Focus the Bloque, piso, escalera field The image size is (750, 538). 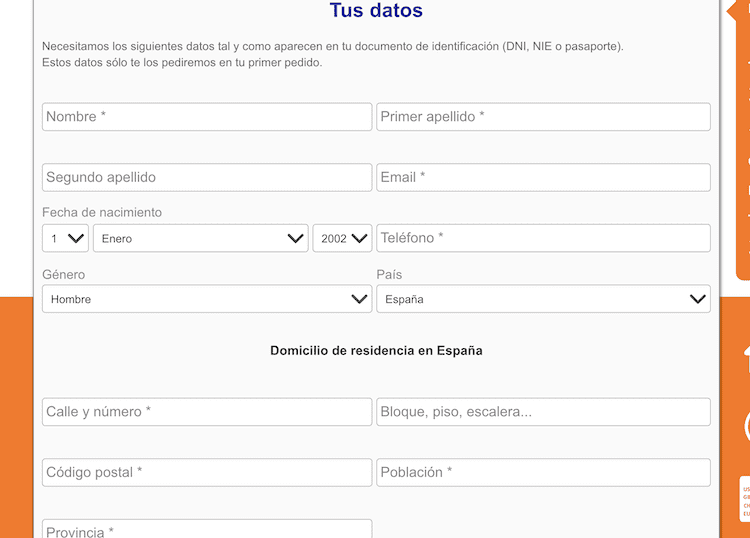tap(543, 412)
